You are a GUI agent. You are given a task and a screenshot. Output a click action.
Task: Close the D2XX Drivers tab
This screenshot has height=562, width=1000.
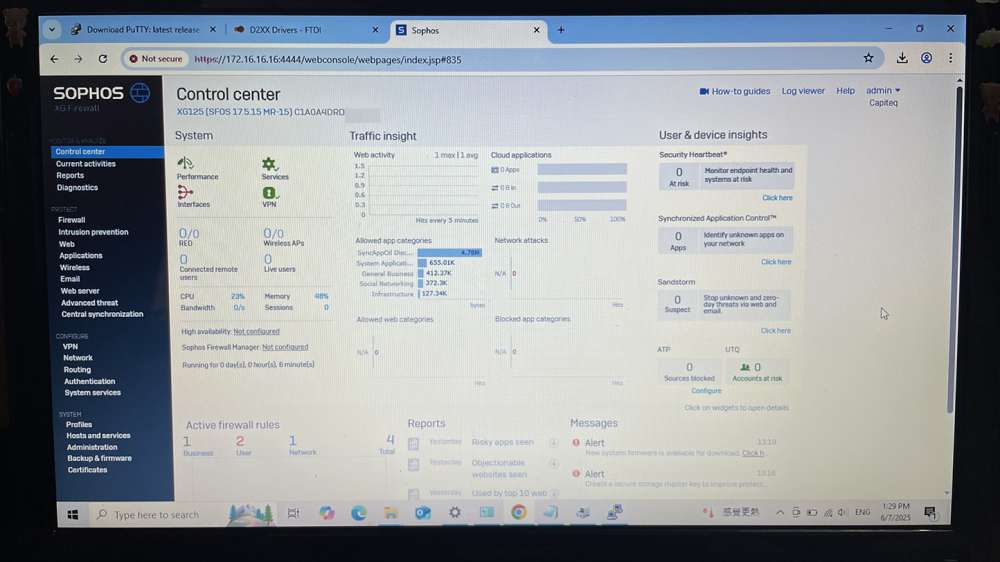click(x=375, y=29)
